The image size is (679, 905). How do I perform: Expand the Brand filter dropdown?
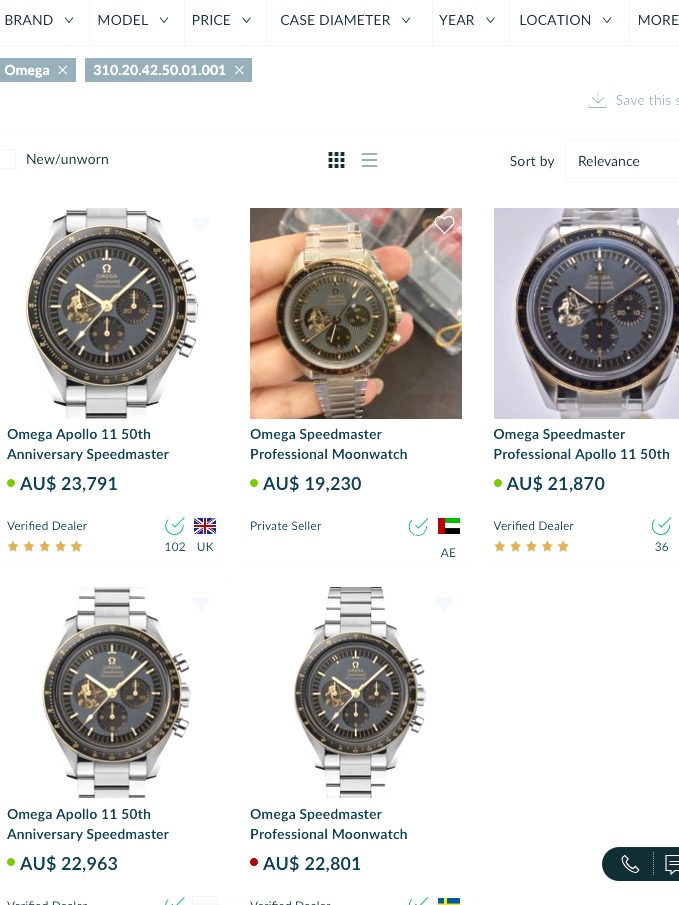pos(39,20)
